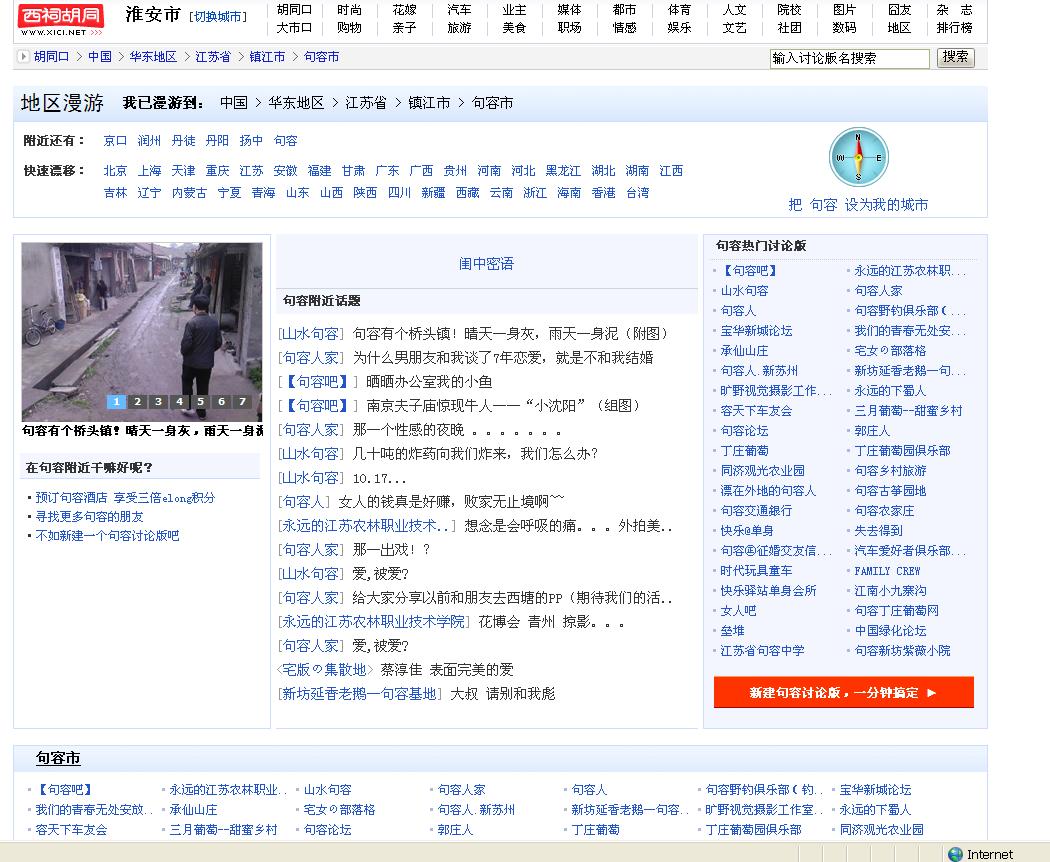The width and height of the screenshot is (1050, 862).
Task: Open hot forum 时代玩具童车
Action: point(756,571)
